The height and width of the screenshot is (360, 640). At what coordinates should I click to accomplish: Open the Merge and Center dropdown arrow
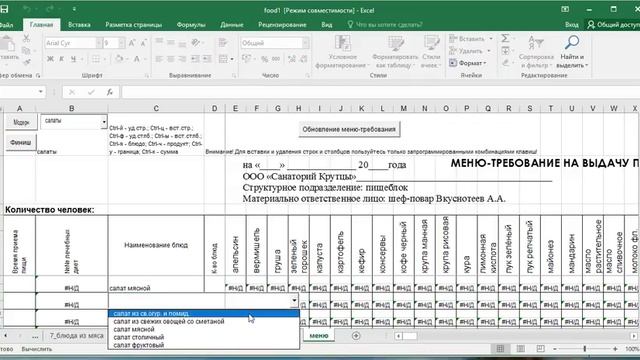pos(232,59)
